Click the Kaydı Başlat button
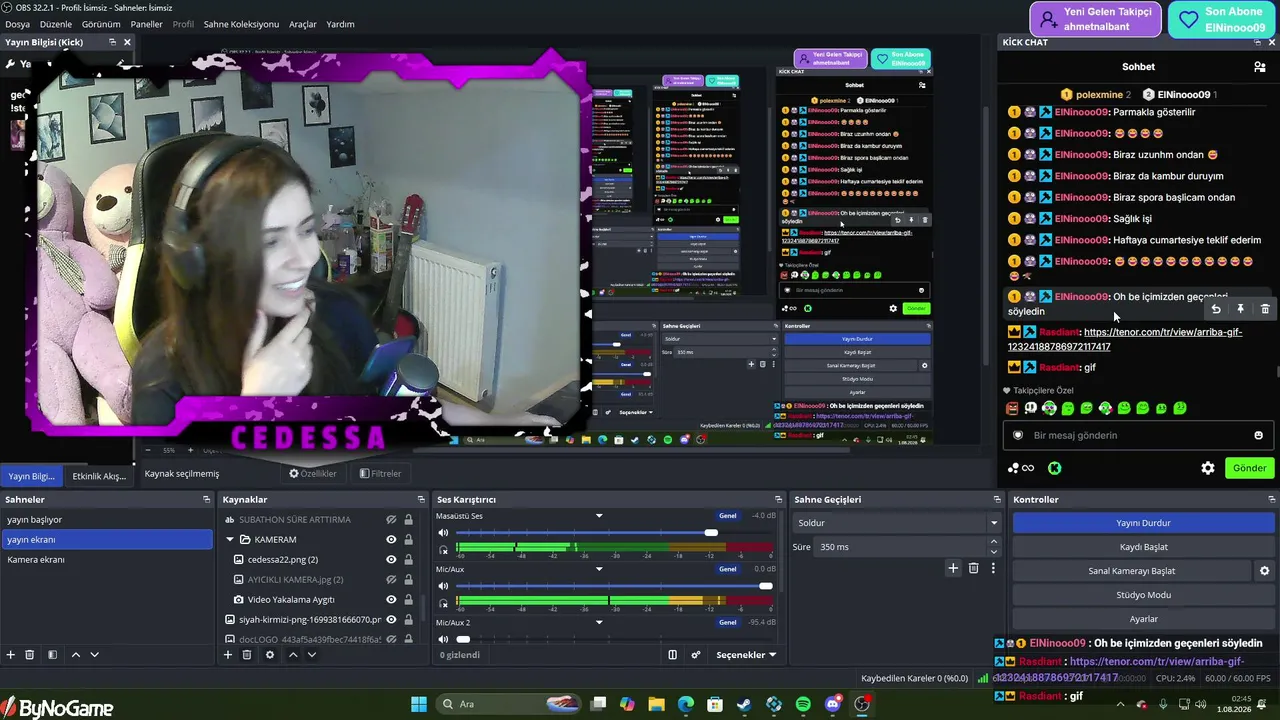Viewport: 1280px width, 720px height. (x=1143, y=547)
